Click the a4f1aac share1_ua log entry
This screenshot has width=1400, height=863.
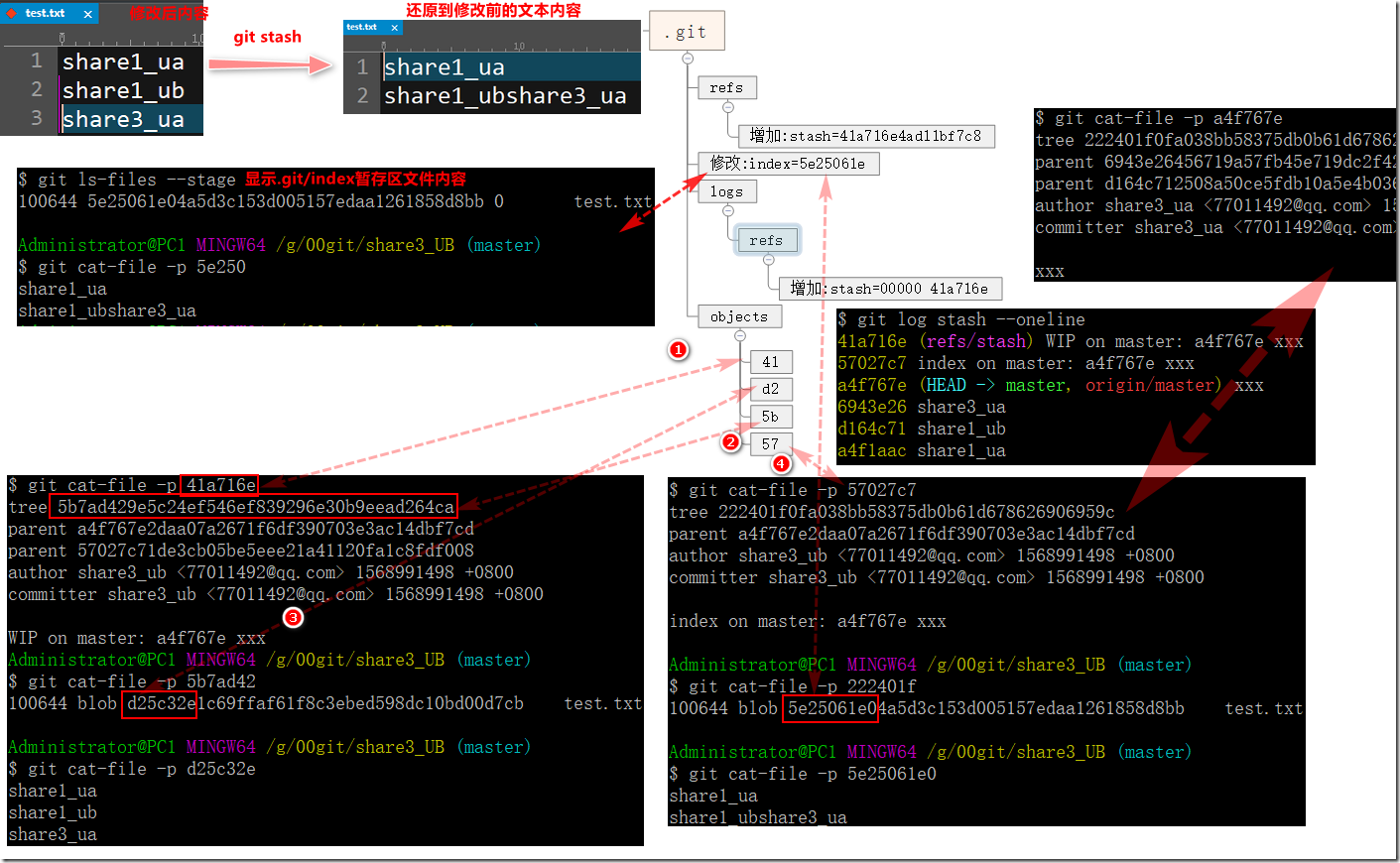pyautogui.click(x=922, y=450)
